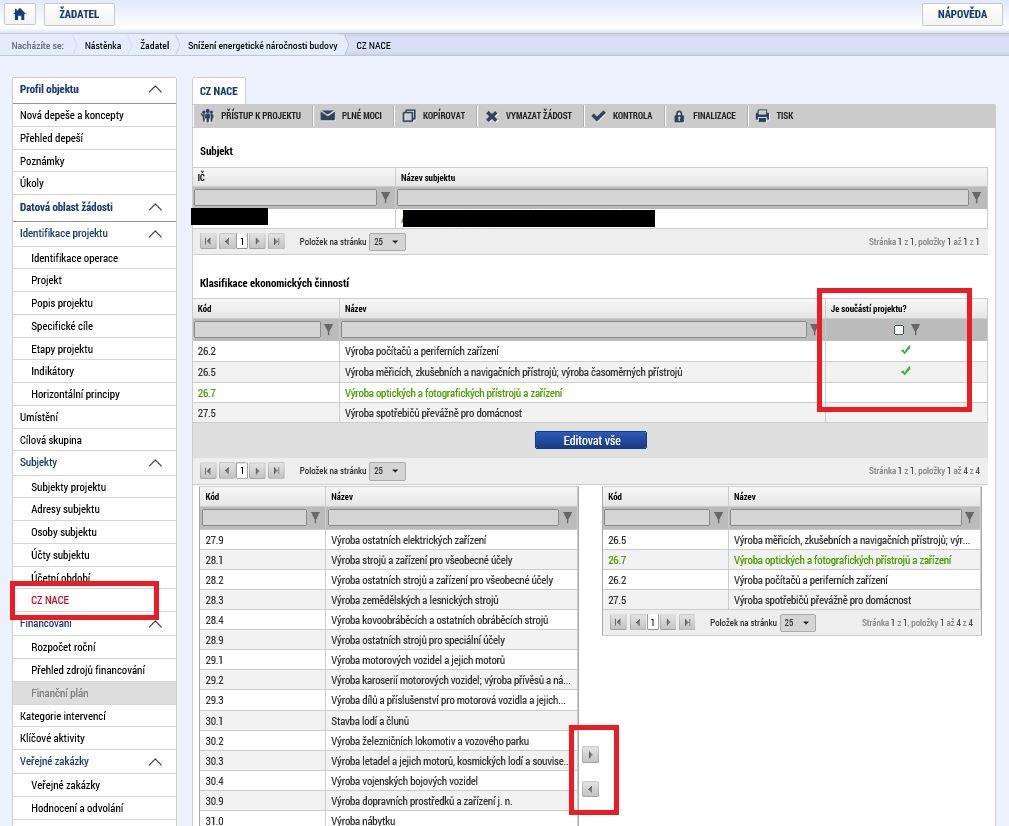This screenshot has height=826, width=1009.
Task: Open Přehled depeší in sidebar
Action: click(x=51, y=138)
